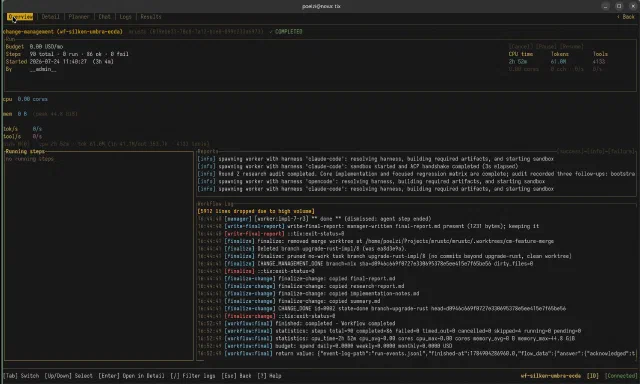Open the Planner tab
The height and width of the screenshot is (384, 640).
(79, 17)
